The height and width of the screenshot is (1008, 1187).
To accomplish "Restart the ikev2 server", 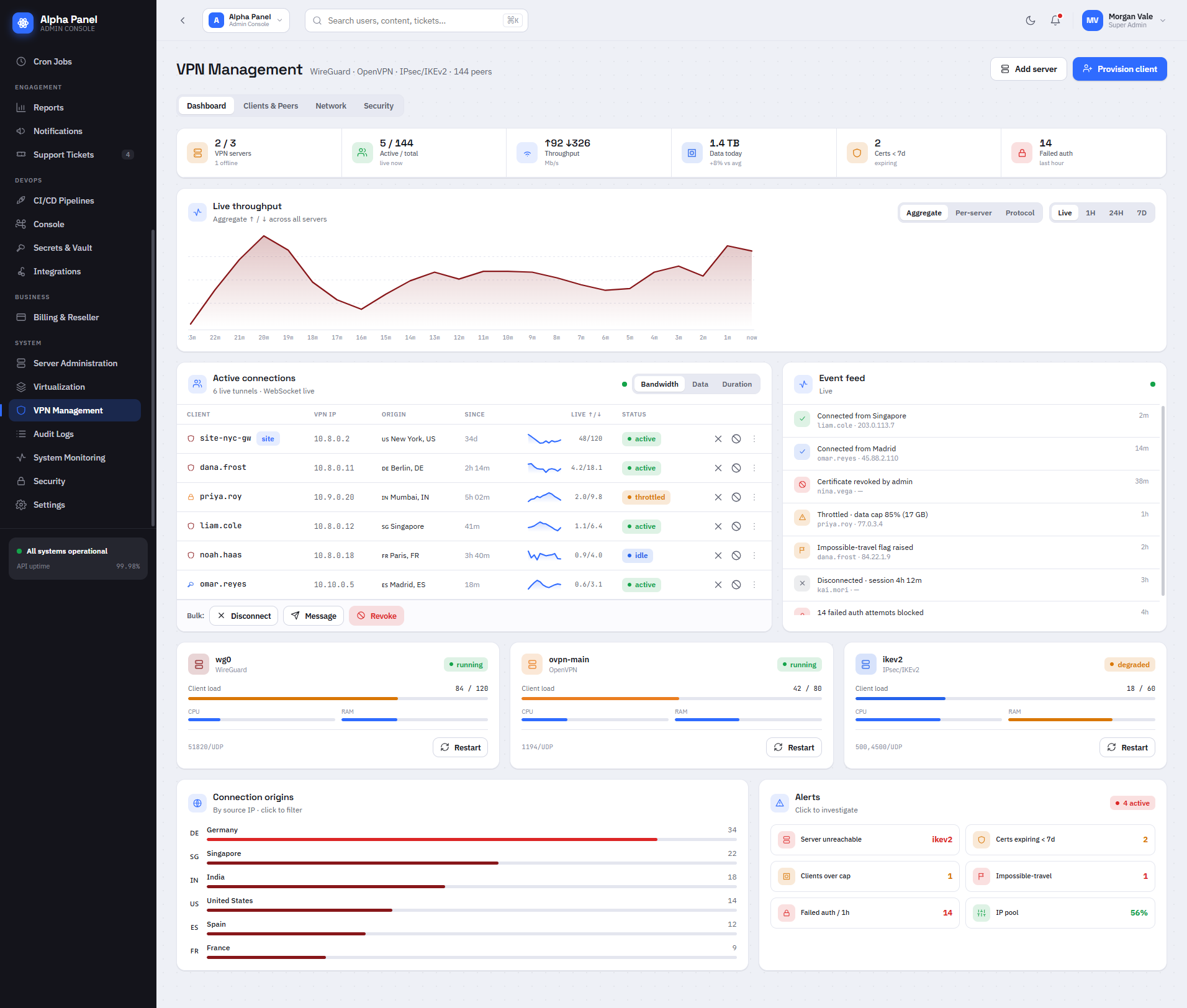I will pos(1127,747).
